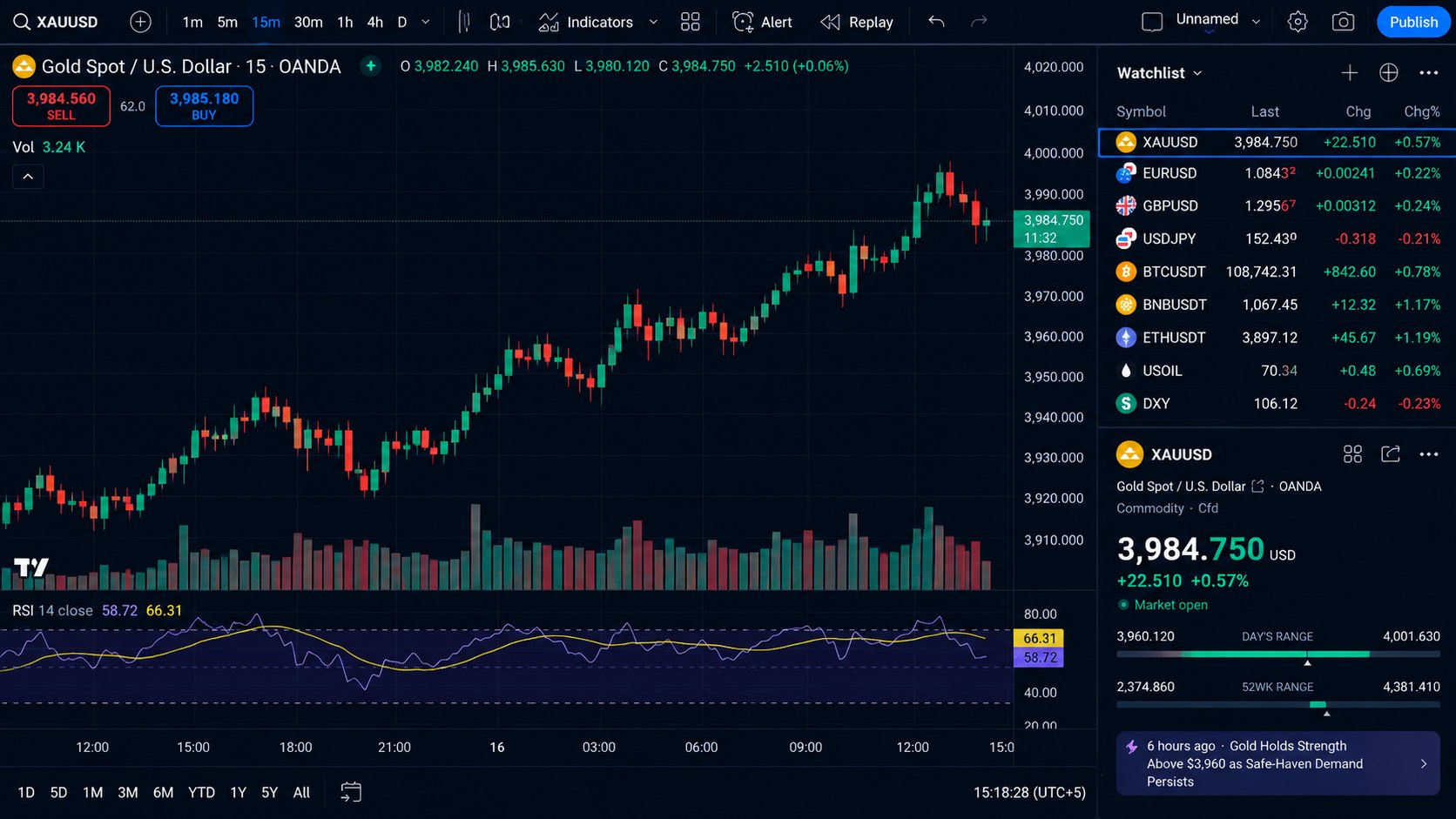
Task: Open the layout grid selector
Action: coord(691,22)
